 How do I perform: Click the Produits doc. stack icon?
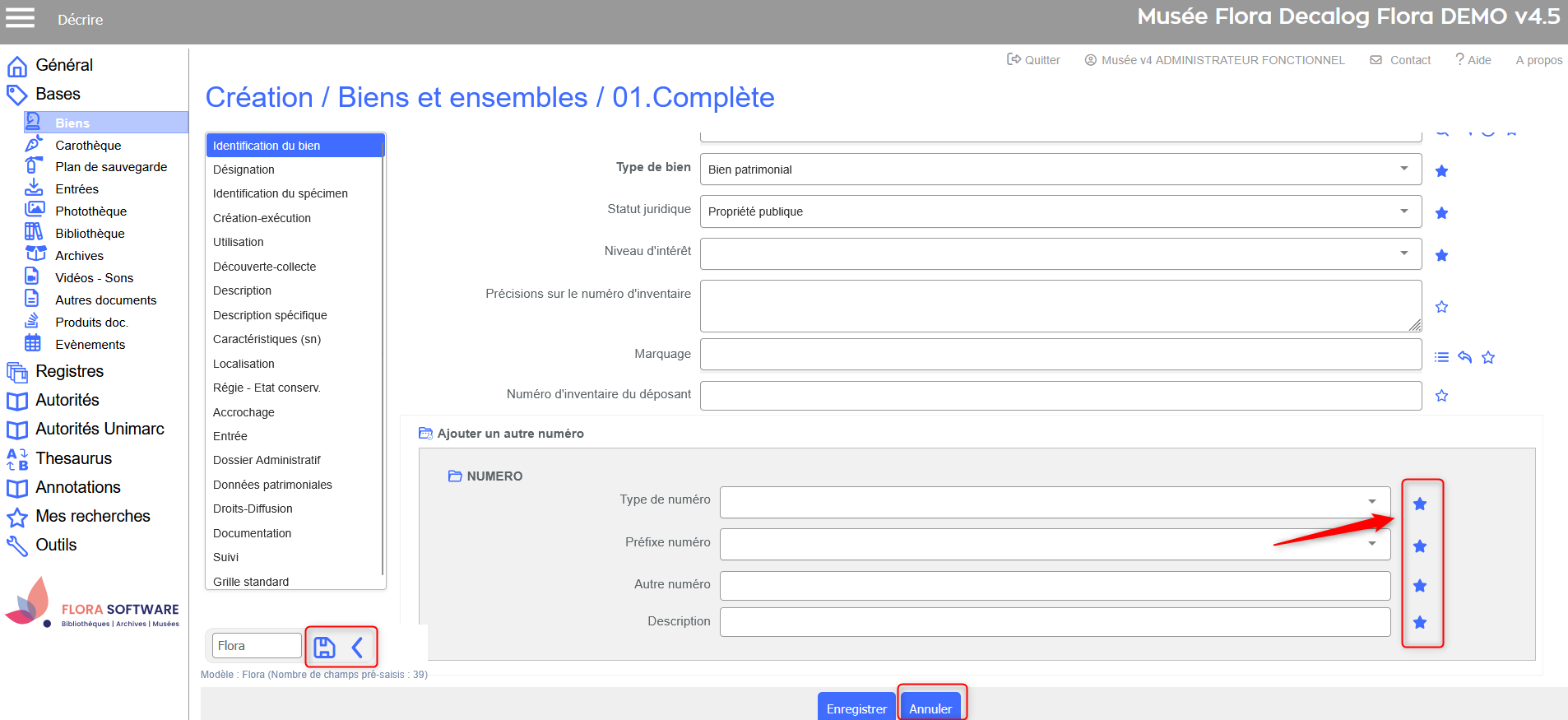(32, 320)
